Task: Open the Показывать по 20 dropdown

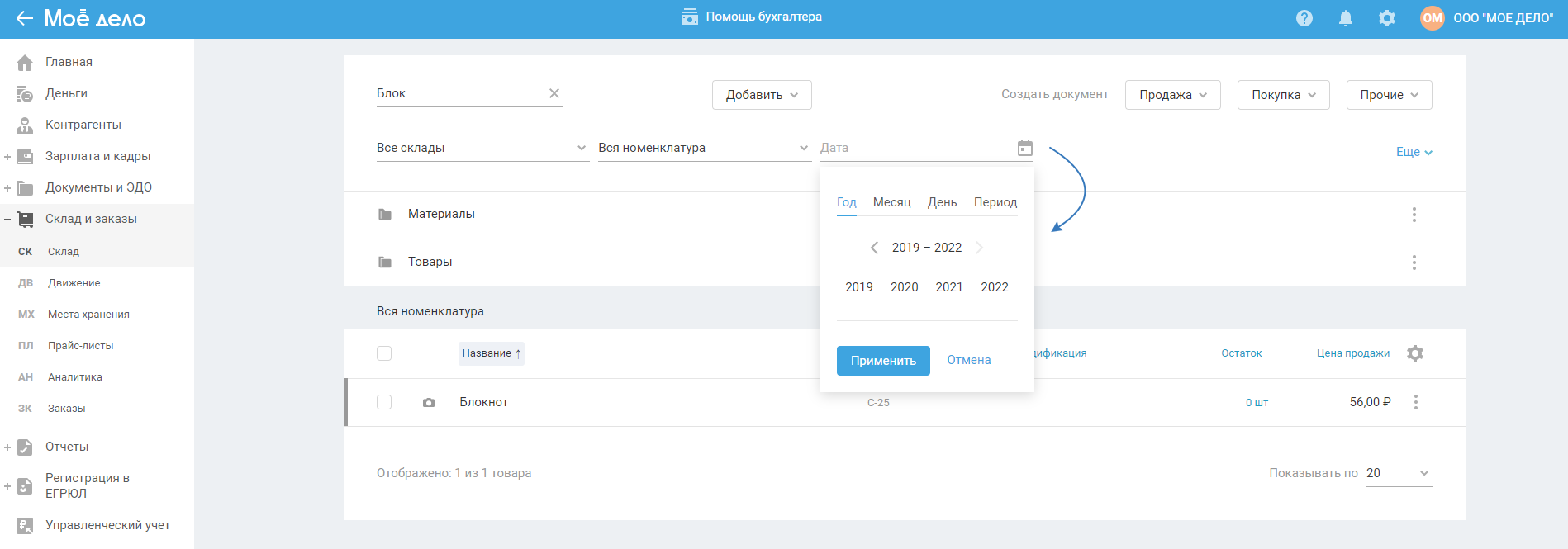Action: coord(1399,473)
